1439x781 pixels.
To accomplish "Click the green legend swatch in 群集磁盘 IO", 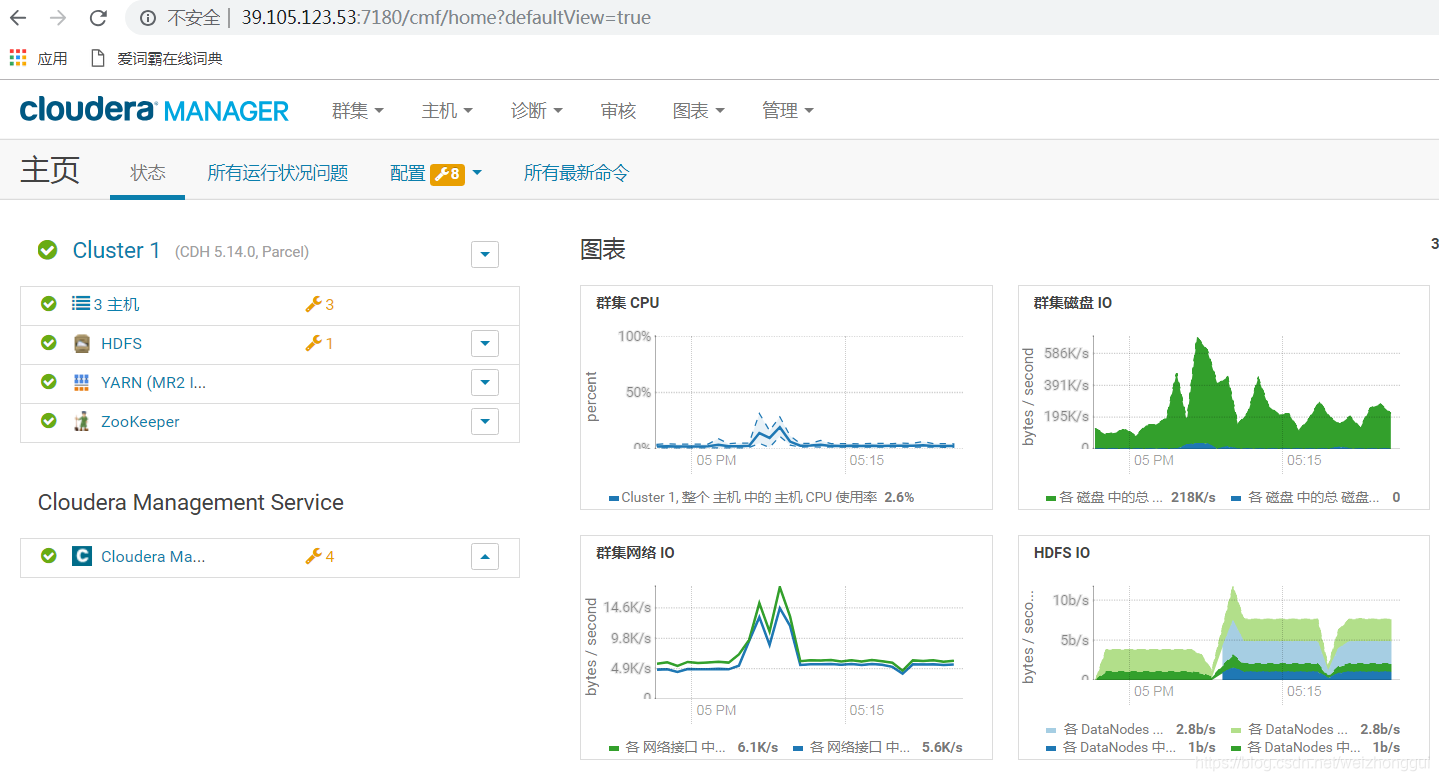I will (x=1050, y=497).
